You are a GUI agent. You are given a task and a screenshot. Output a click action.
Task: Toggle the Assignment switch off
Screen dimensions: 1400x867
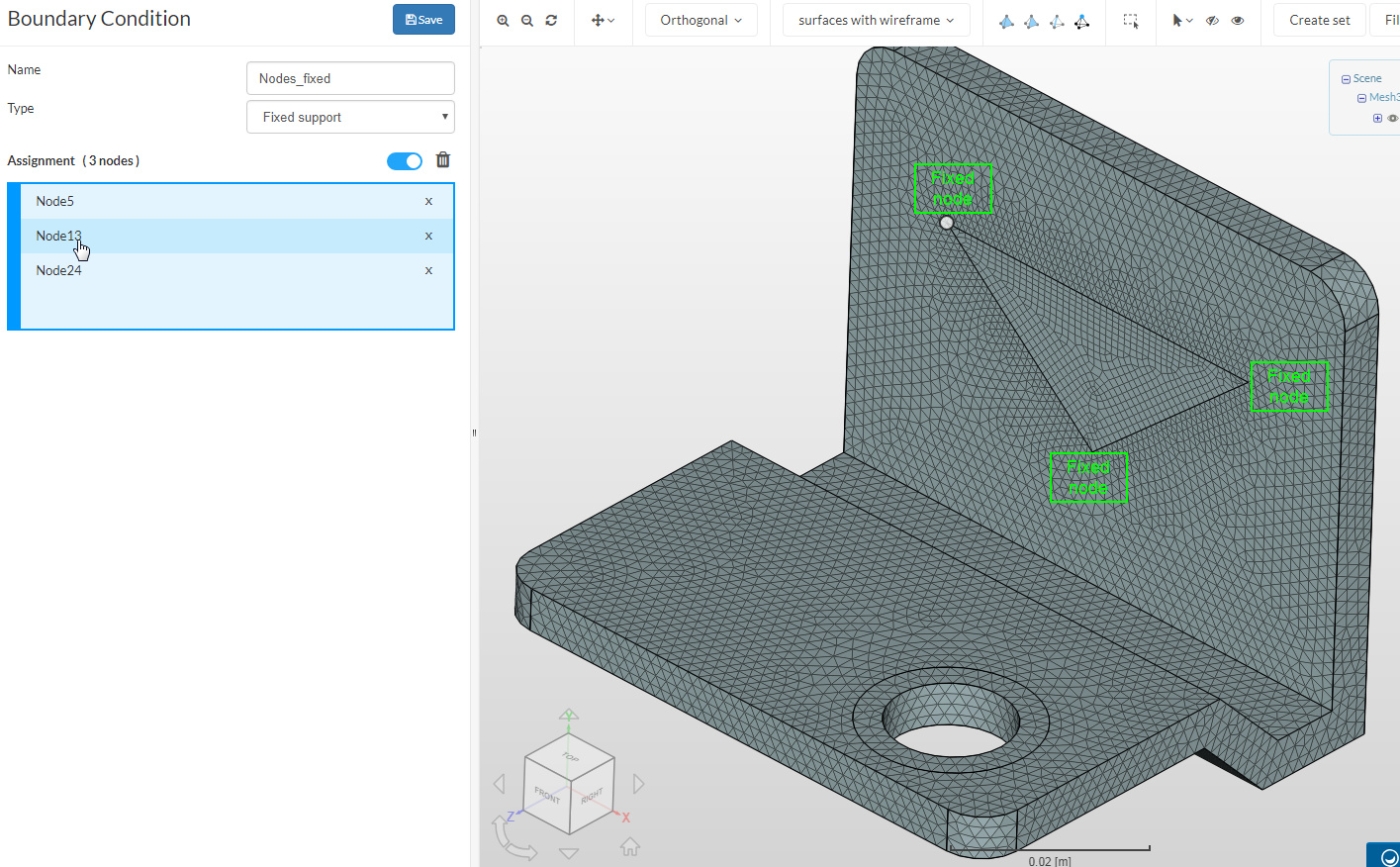(x=404, y=161)
